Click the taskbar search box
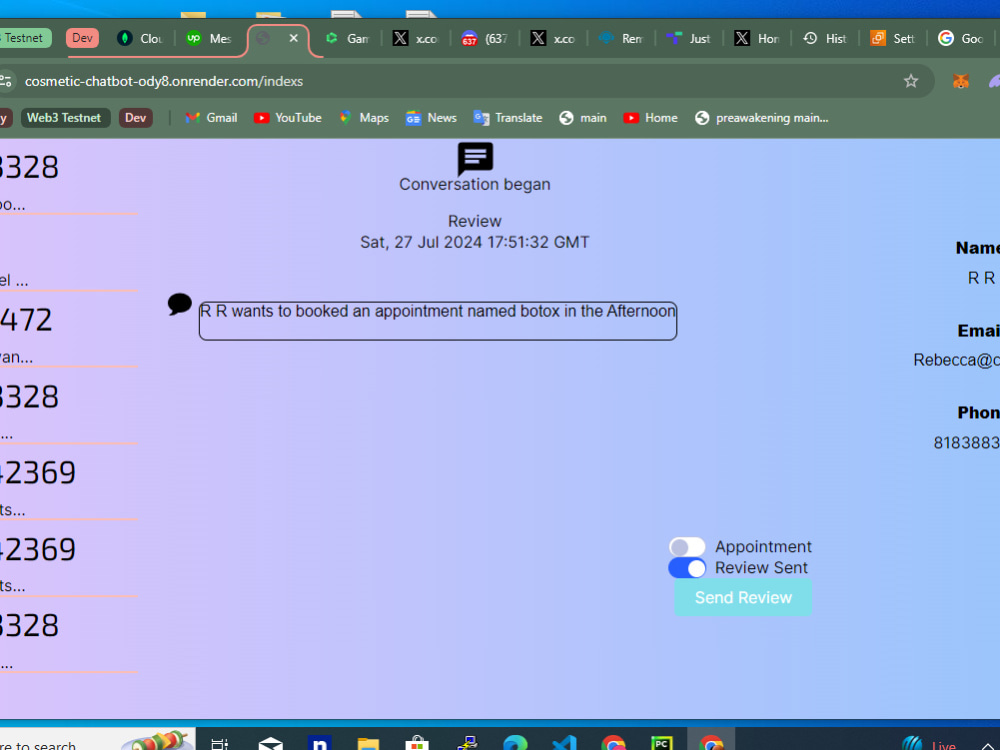The image size is (1000, 750). click(98, 740)
